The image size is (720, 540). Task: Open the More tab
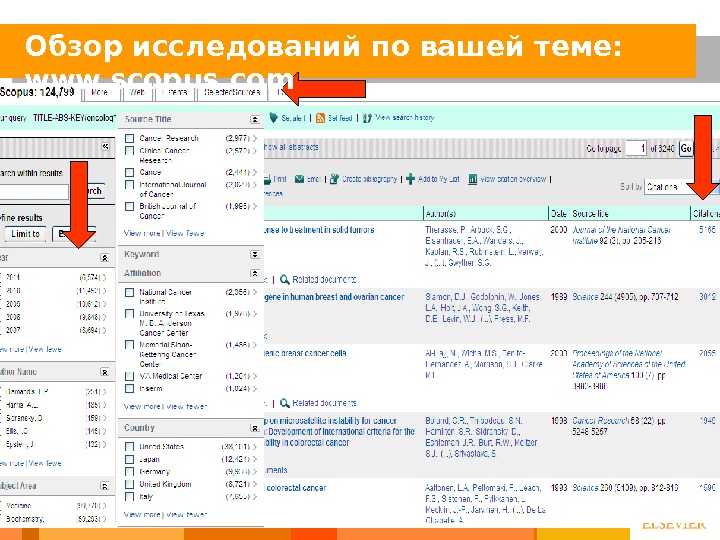tap(99, 92)
